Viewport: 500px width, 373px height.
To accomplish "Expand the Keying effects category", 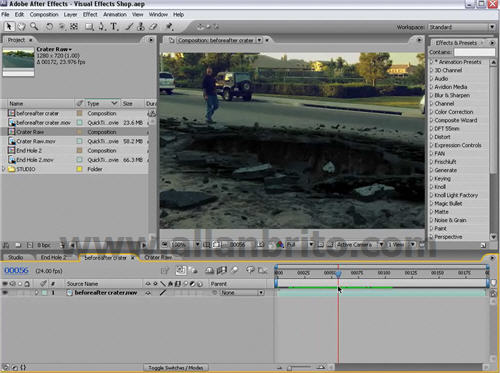I will pyautogui.click(x=431, y=179).
